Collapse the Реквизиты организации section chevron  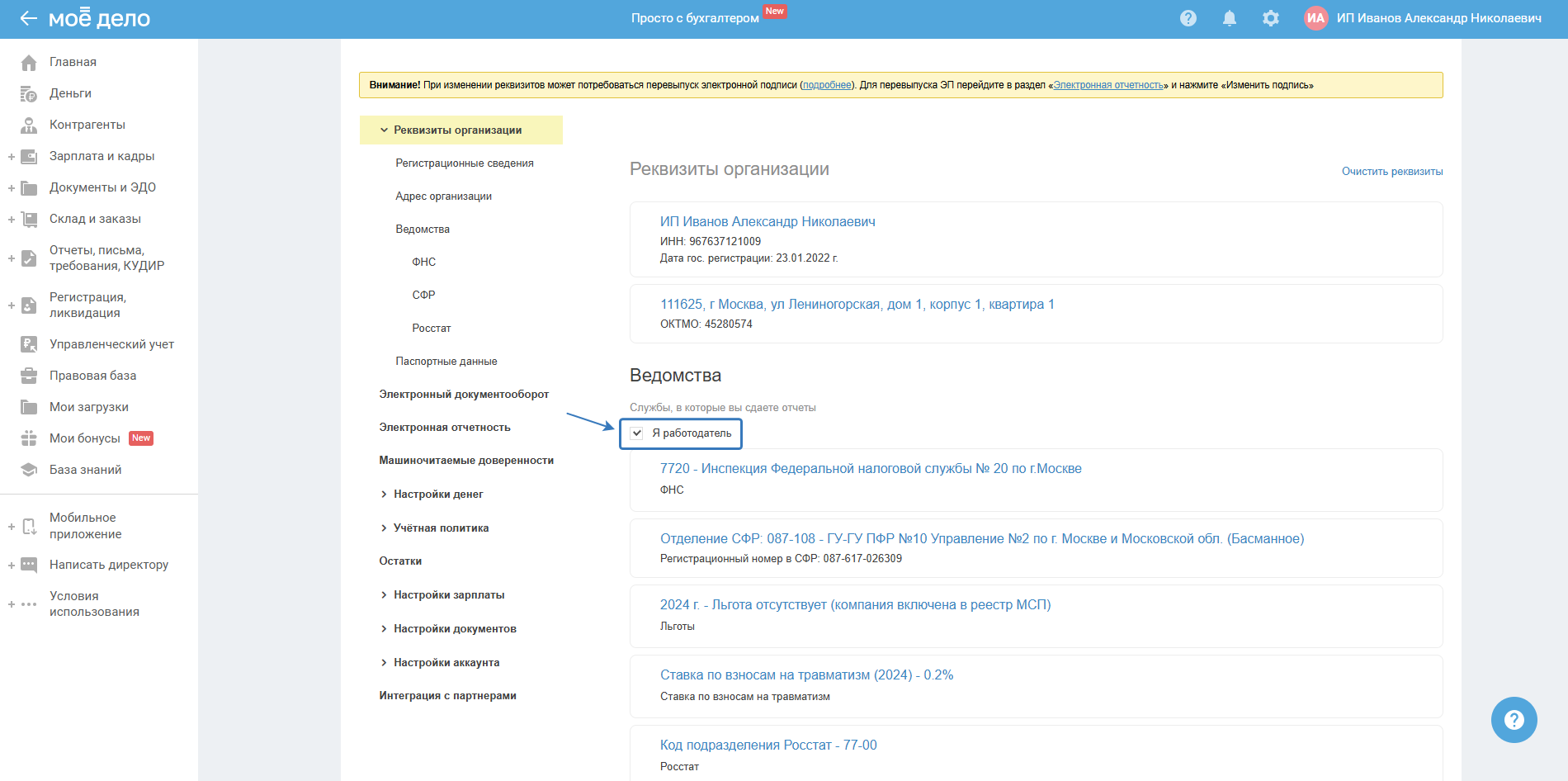coord(384,130)
